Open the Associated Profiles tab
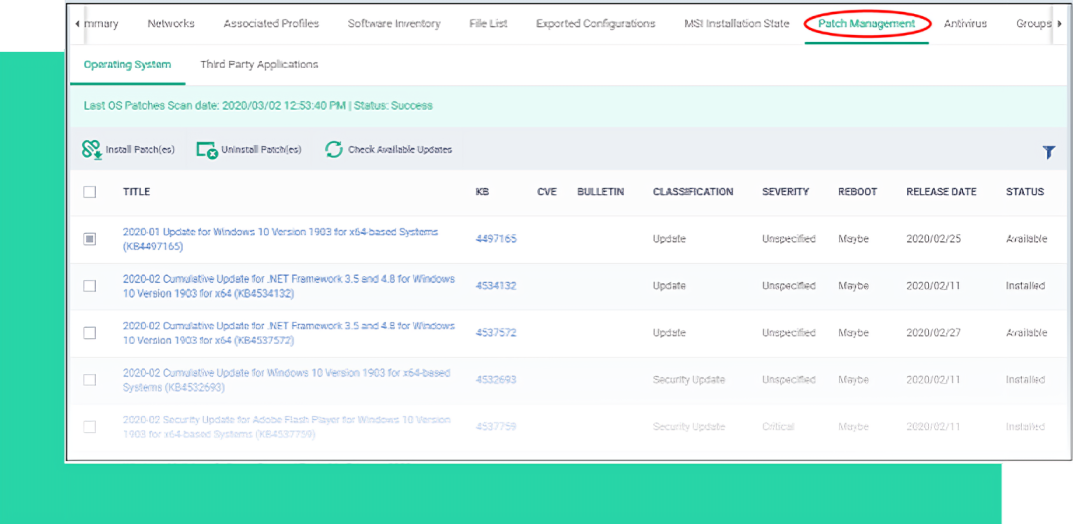 click(x=271, y=23)
